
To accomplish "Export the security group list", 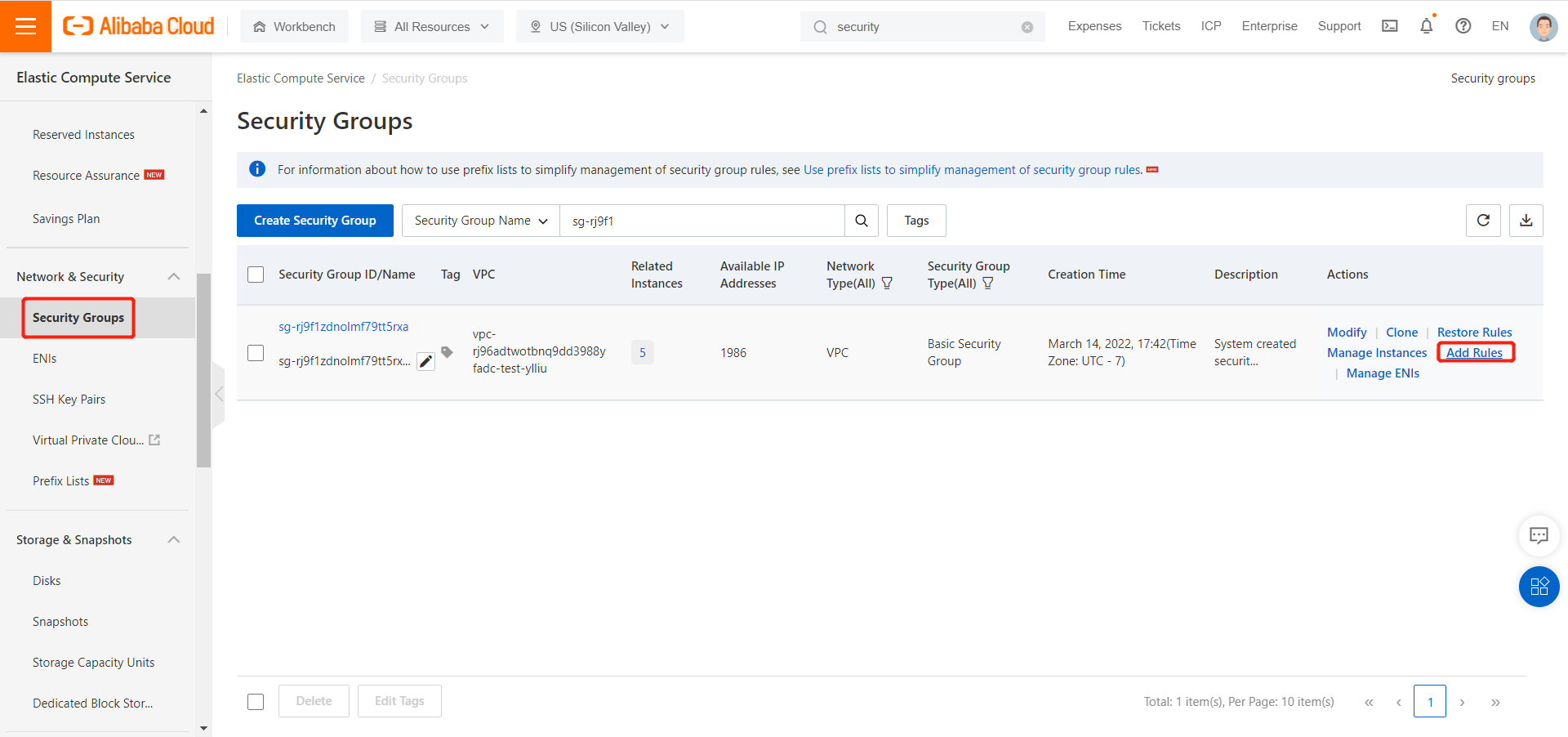I will pos(1525,220).
